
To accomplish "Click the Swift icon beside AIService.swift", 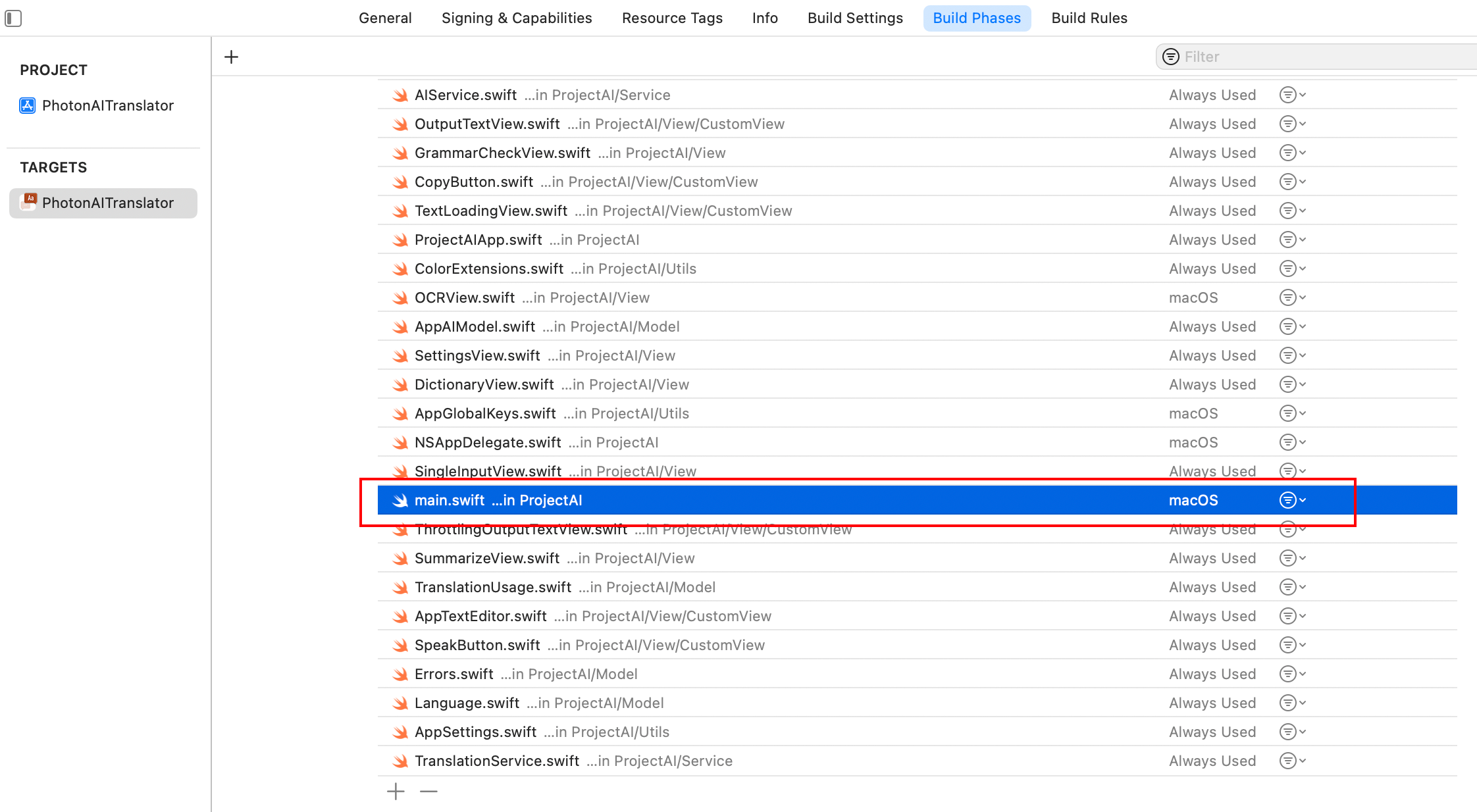I will (400, 95).
